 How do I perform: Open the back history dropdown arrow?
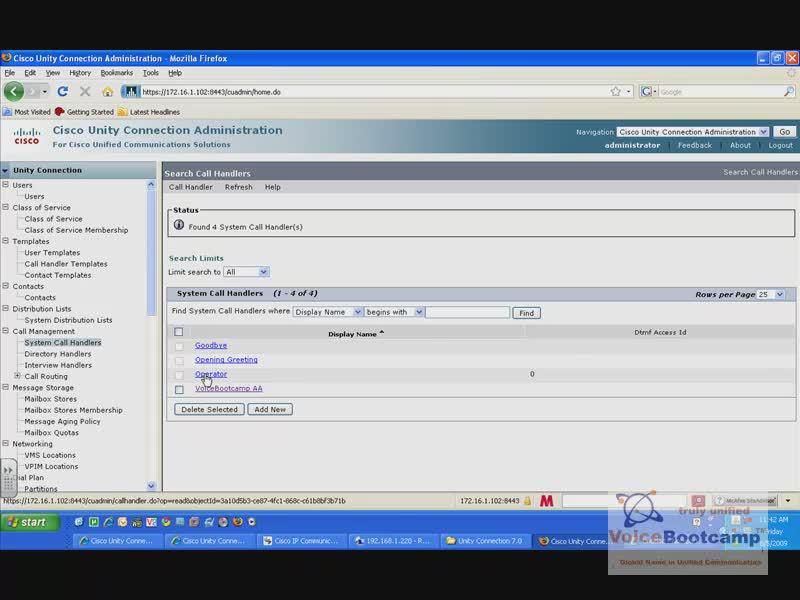[45, 92]
